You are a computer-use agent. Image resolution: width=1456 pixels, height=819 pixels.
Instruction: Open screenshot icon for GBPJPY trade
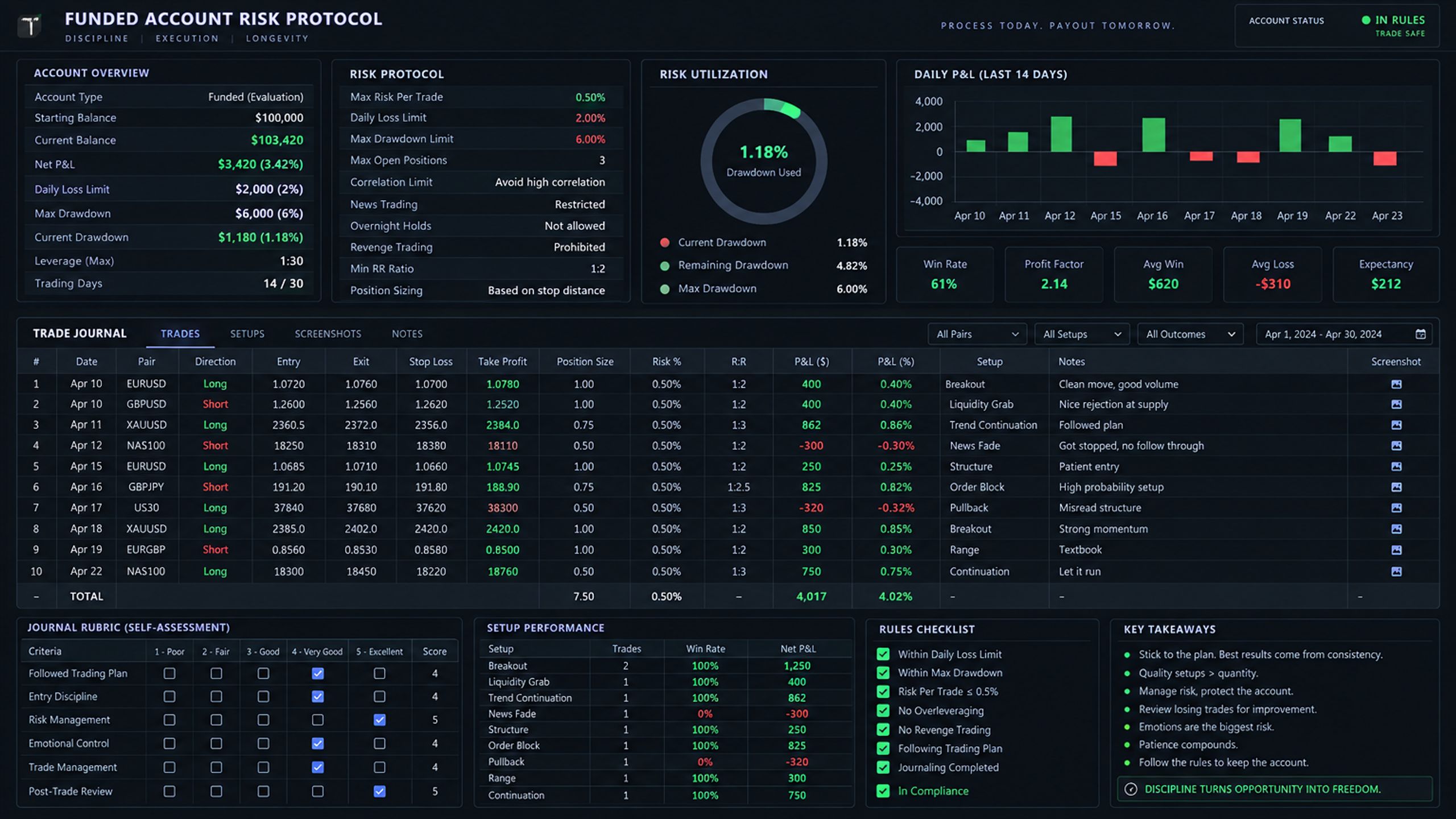coord(1396,487)
